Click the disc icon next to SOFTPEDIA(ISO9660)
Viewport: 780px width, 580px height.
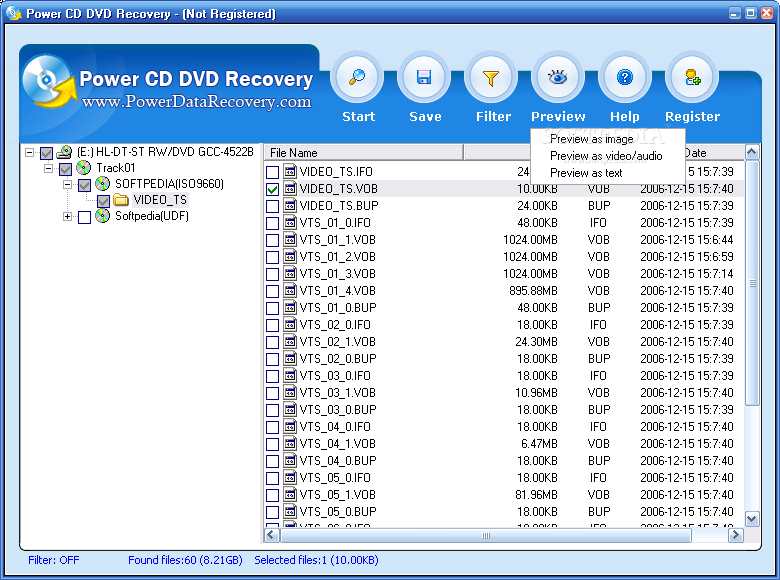coord(102,184)
